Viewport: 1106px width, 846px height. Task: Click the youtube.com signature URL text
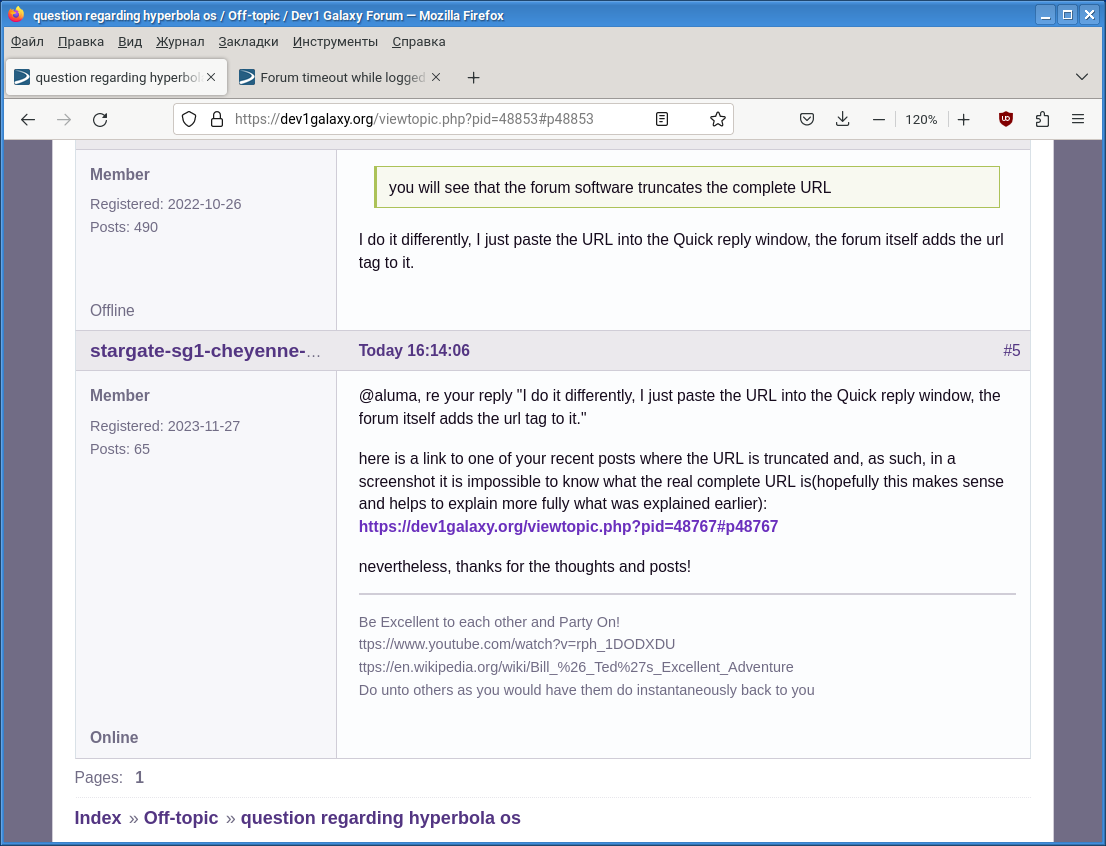click(516, 644)
